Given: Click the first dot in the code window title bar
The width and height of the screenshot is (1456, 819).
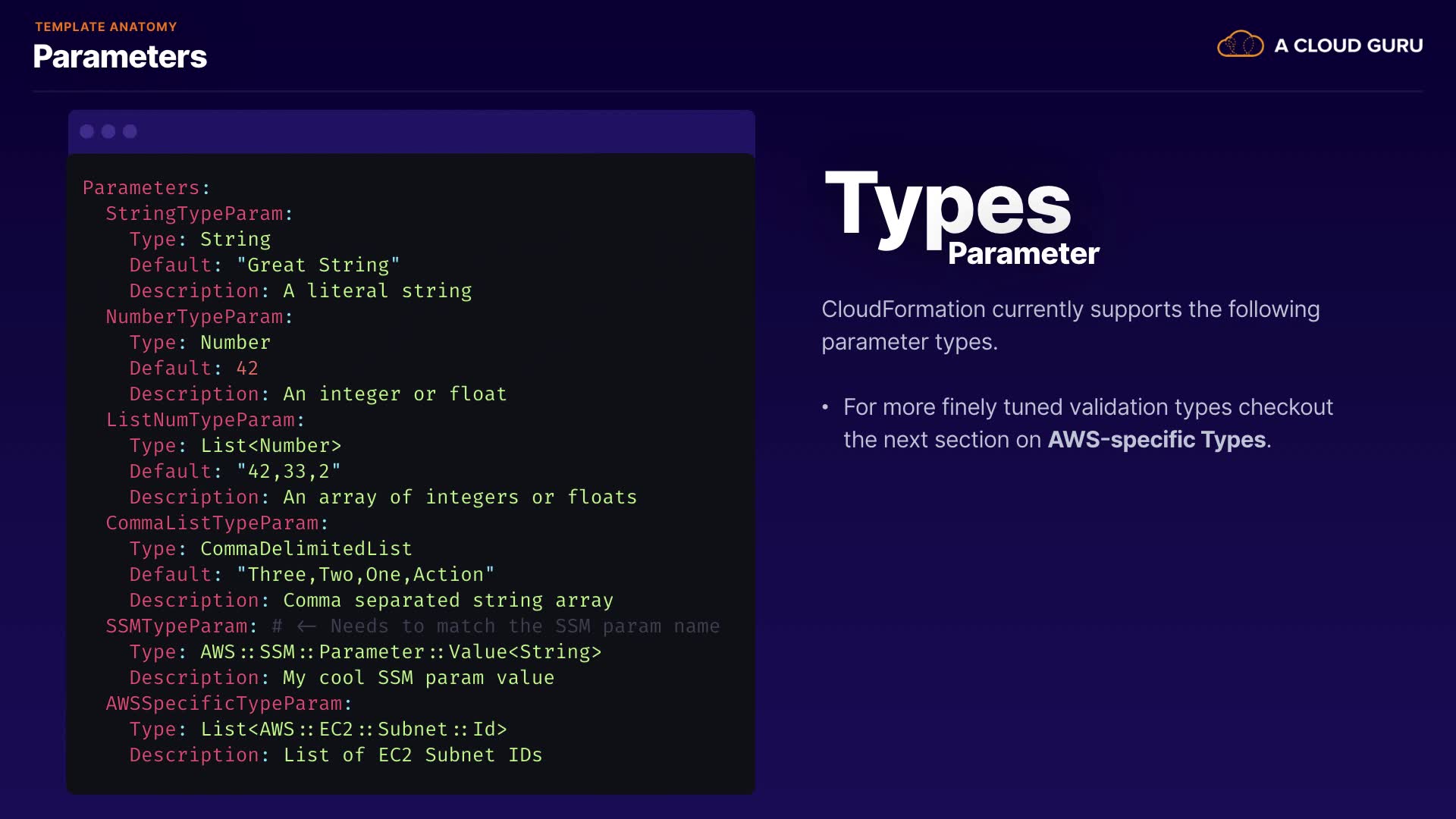Looking at the screenshot, I should click(x=87, y=131).
